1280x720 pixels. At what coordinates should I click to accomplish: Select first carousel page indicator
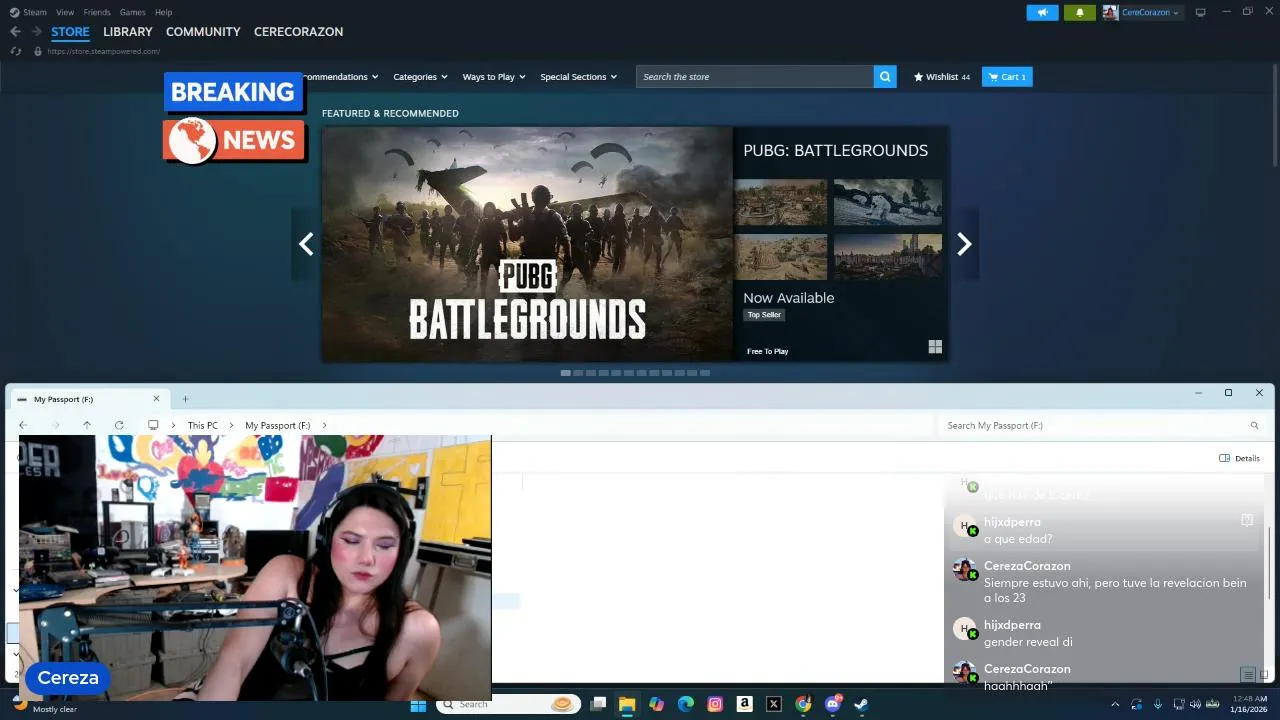[x=566, y=373]
